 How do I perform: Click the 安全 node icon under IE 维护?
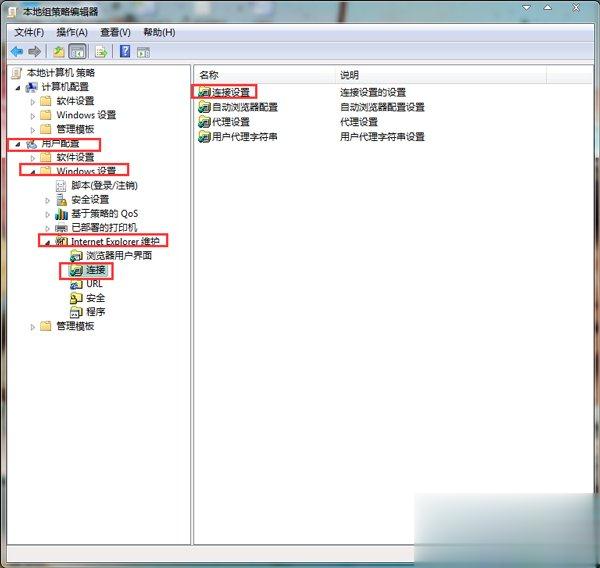tap(76, 298)
